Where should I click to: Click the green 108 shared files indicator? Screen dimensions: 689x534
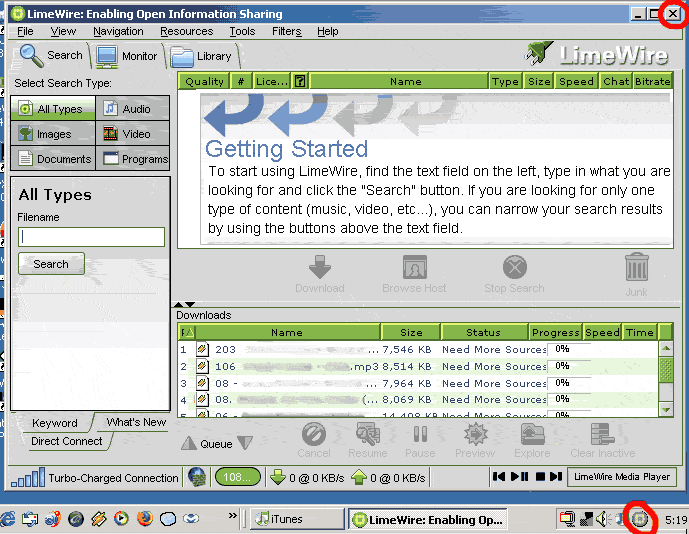[x=237, y=477]
